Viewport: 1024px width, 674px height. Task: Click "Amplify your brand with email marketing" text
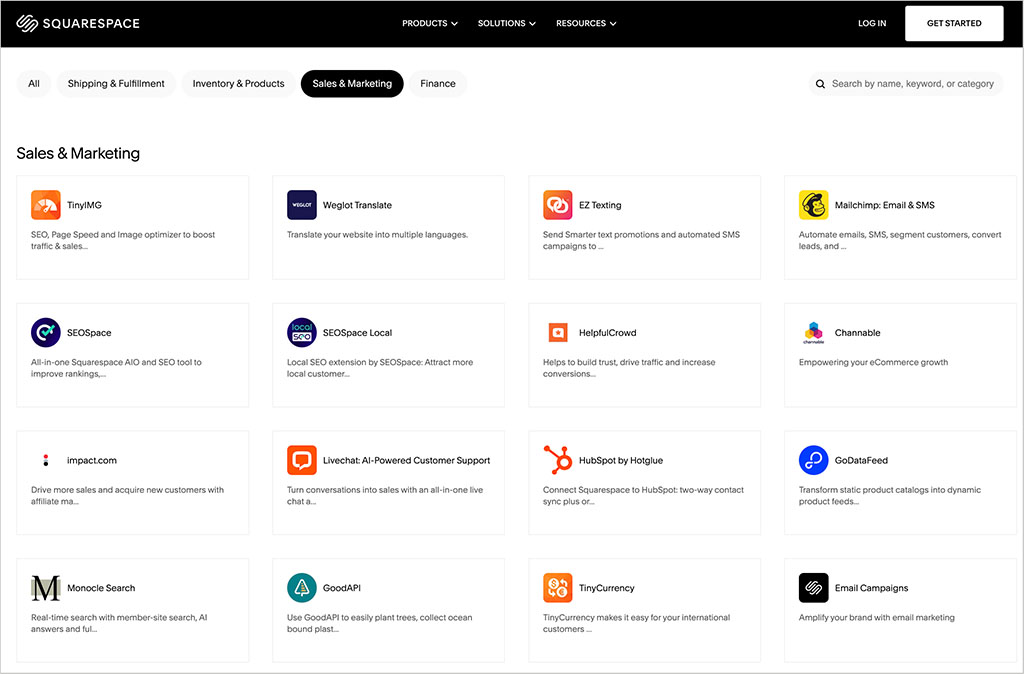(876, 617)
